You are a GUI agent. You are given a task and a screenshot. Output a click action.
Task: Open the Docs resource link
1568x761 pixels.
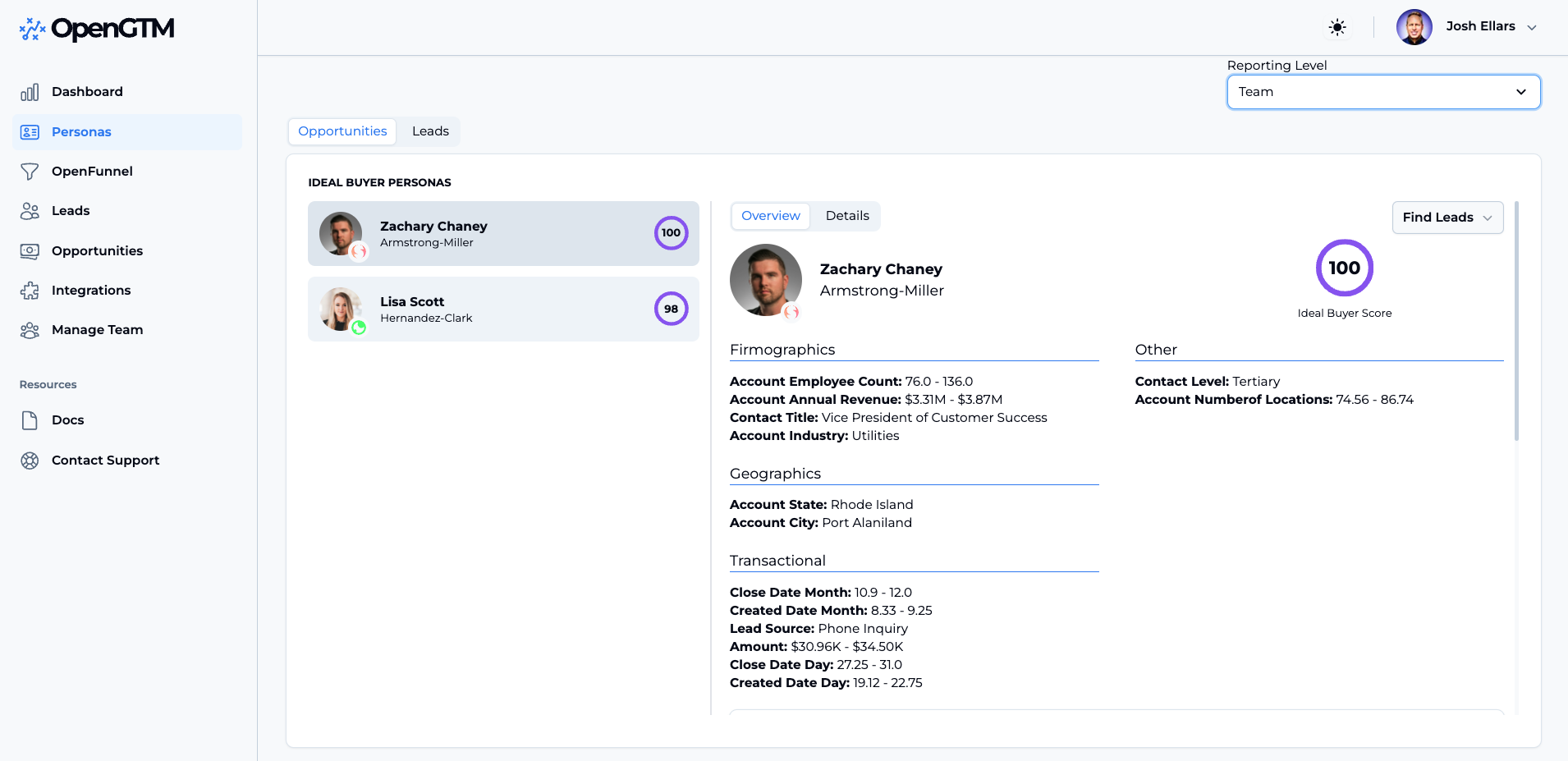point(127,420)
